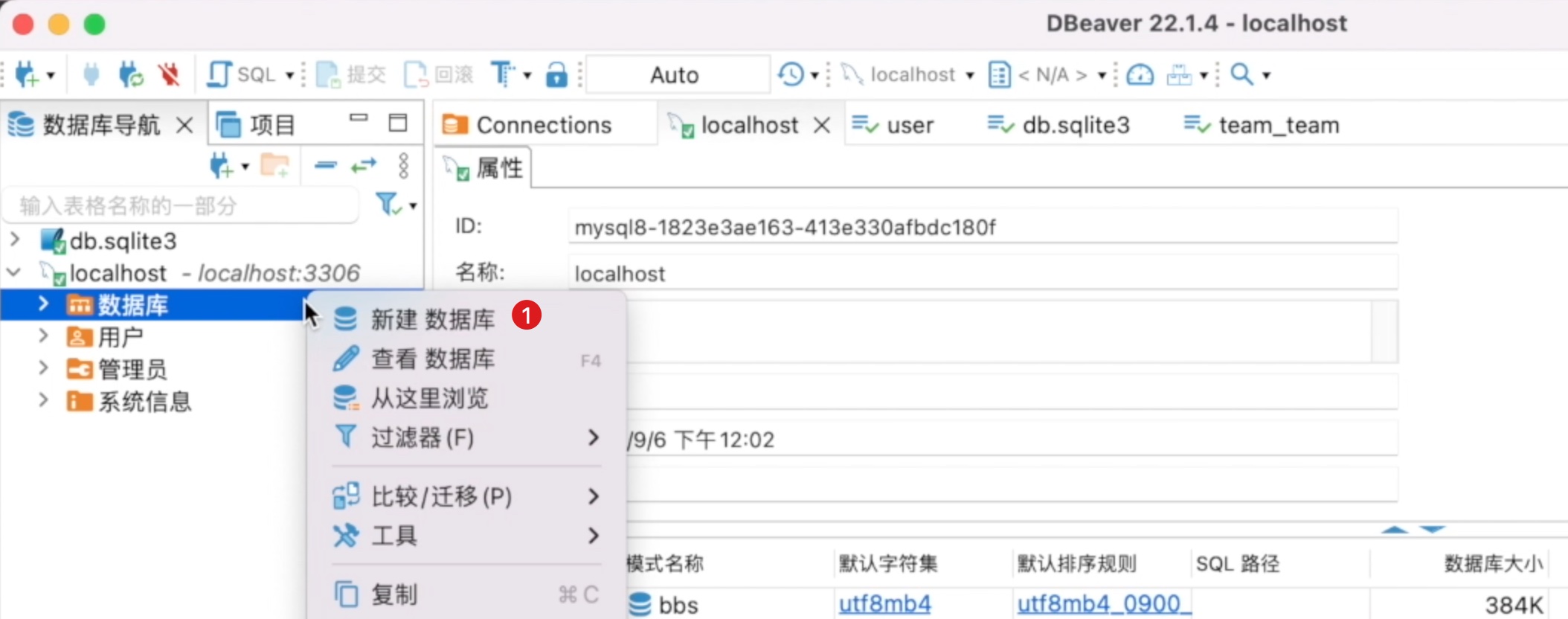Collapse all navigator nodes icon
Image resolution: width=1568 pixels, height=619 pixels.
pos(325,166)
